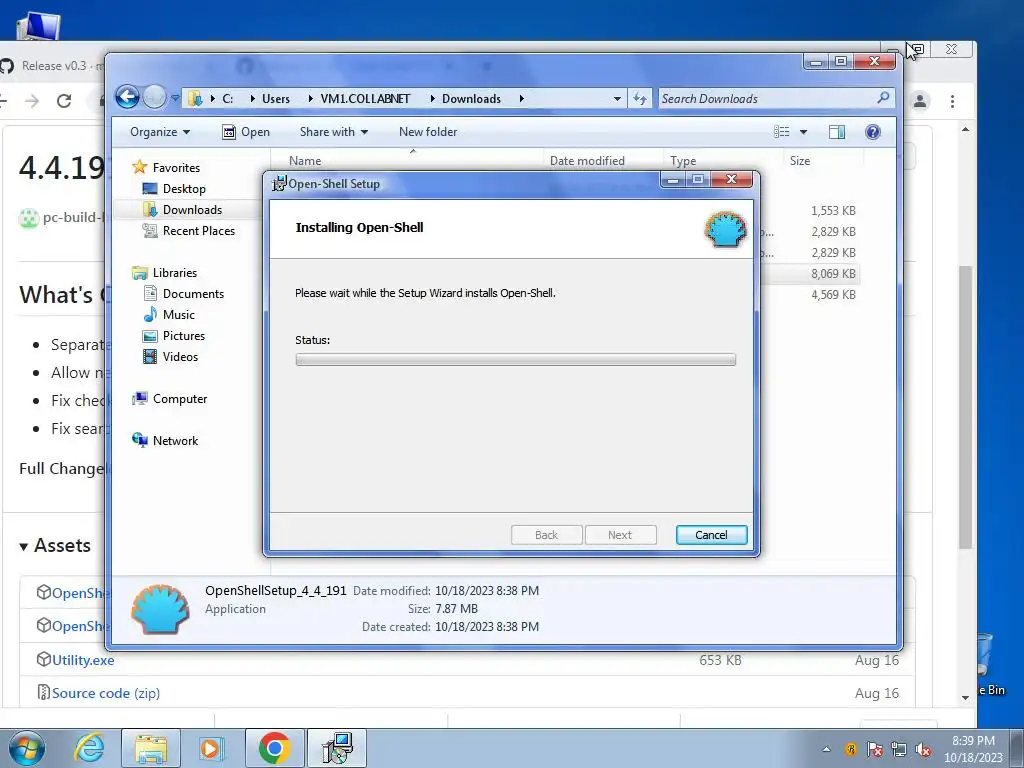Open the Chrome three-dot menu
Viewport: 1024px width, 768px height.
pyautogui.click(x=952, y=101)
